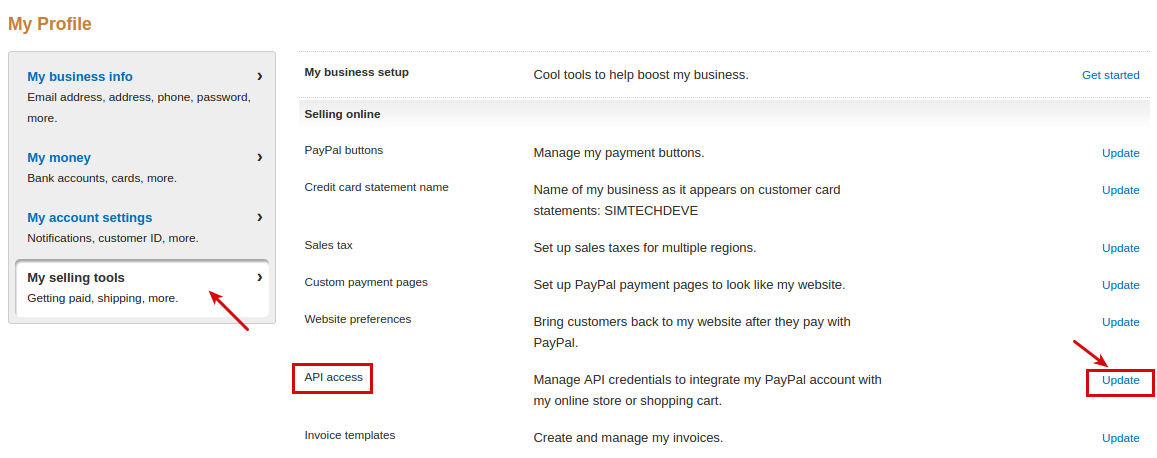Viewport: 1157px width, 458px height.
Task: Open the My money section
Action: [x=59, y=158]
